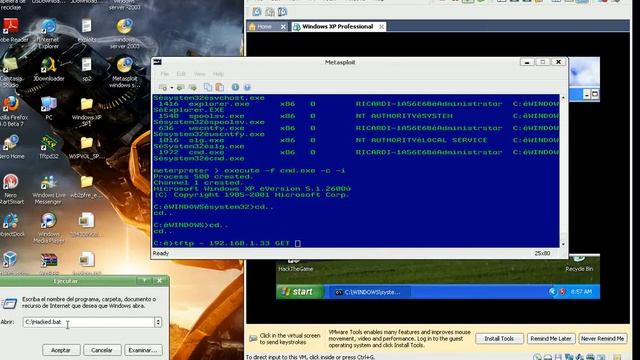Click the red shield tray icon in the XP taskbar
The width and height of the screenshot is (640, 360).
coord(562,292)
